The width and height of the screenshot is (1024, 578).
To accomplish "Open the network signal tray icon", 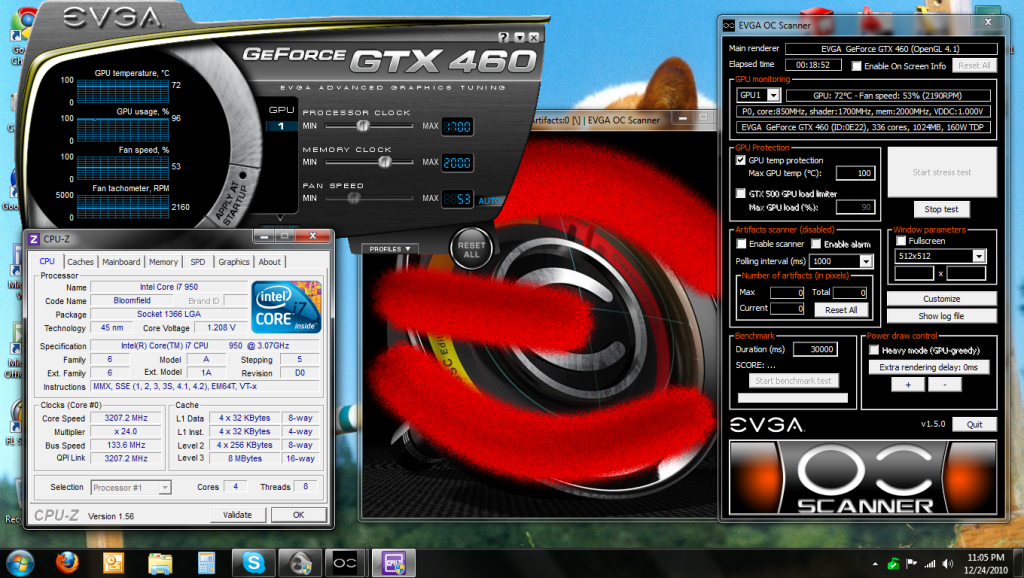I will pos(930,564).
